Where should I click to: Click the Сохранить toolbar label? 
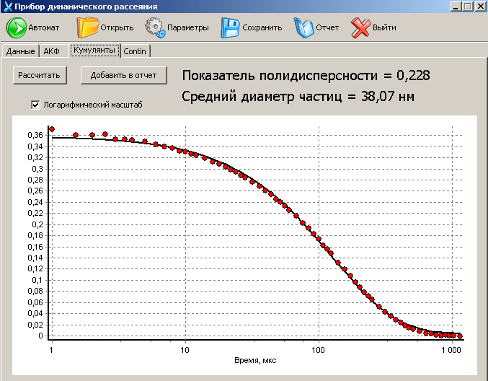(x=262, y=28)
